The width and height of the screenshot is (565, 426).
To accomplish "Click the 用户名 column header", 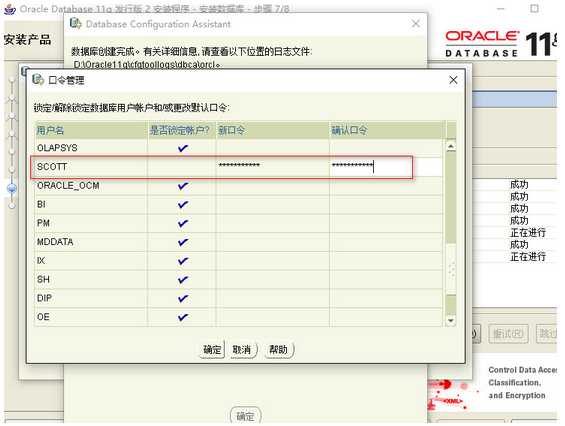I will [91, 130].
